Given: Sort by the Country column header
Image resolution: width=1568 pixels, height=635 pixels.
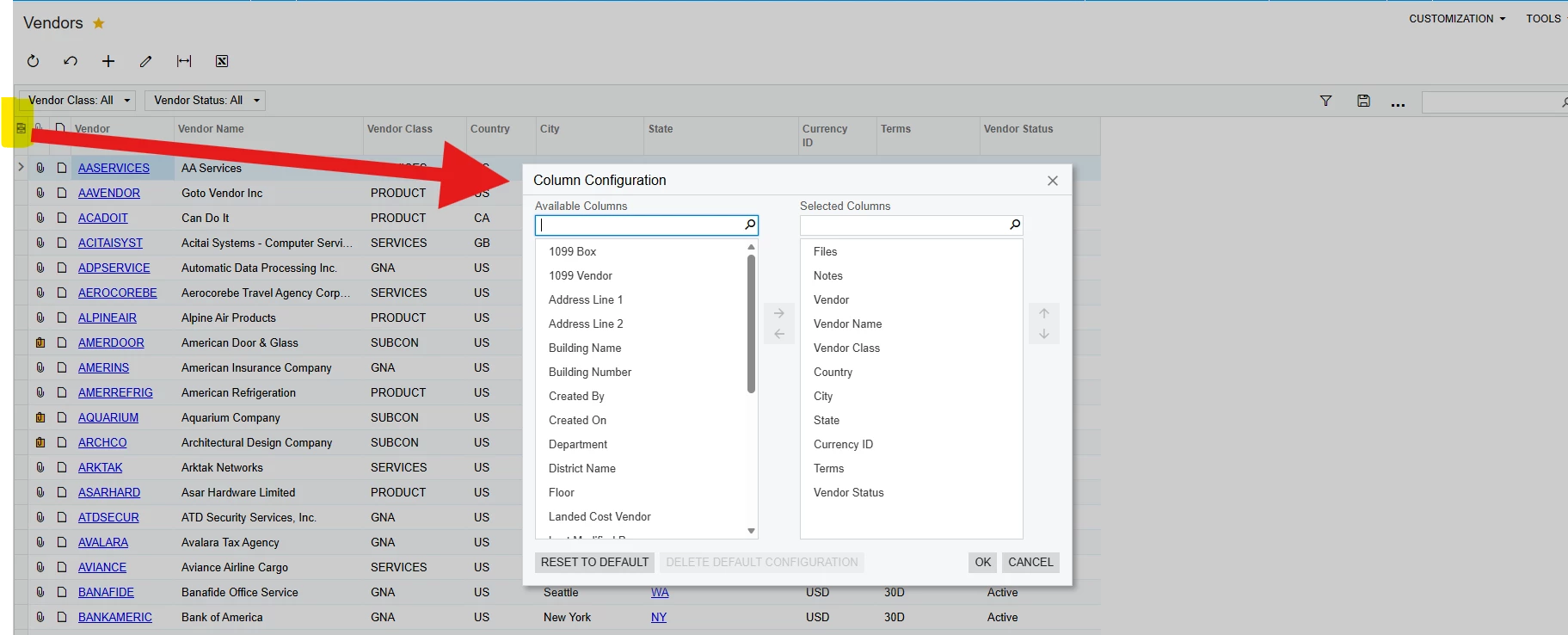Looking at the screenshot, I should pyautogui.click(x=490, y=129).
